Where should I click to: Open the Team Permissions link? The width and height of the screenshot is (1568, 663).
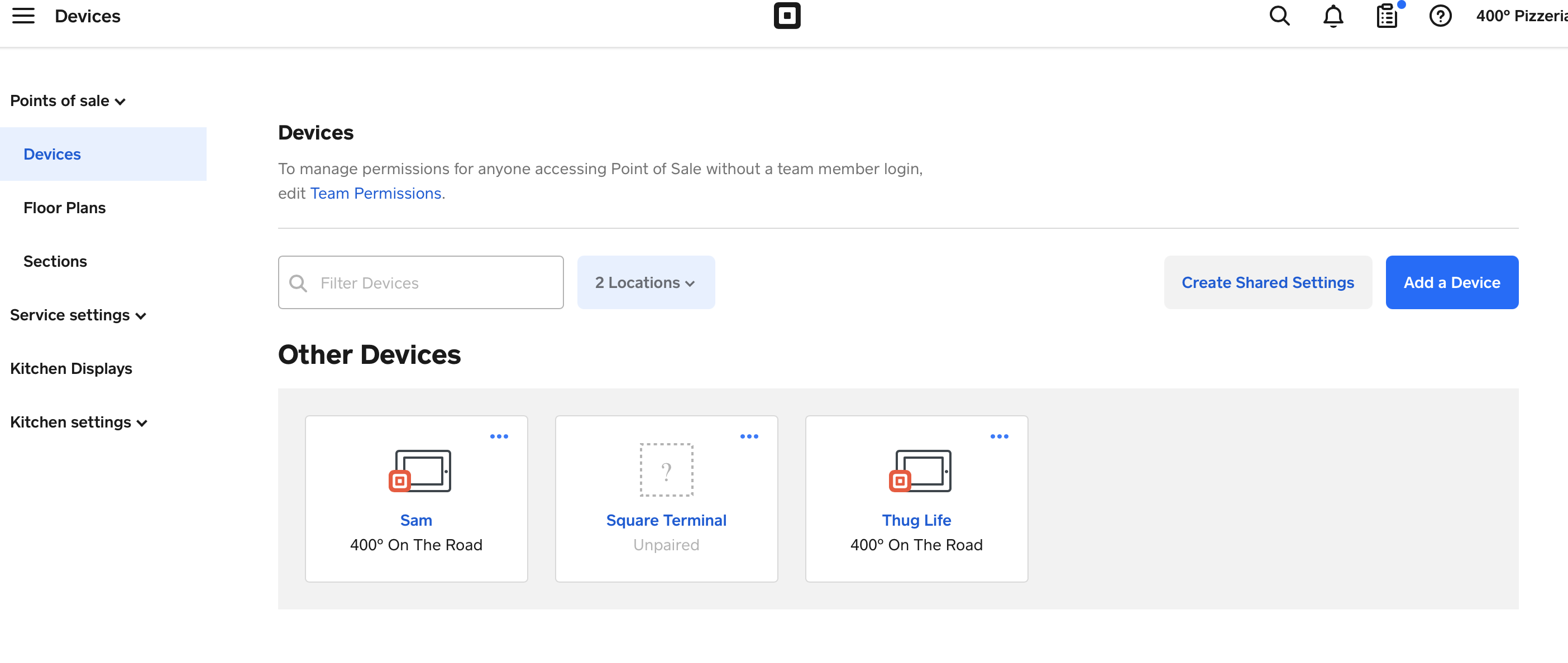(x=375, y=194)
